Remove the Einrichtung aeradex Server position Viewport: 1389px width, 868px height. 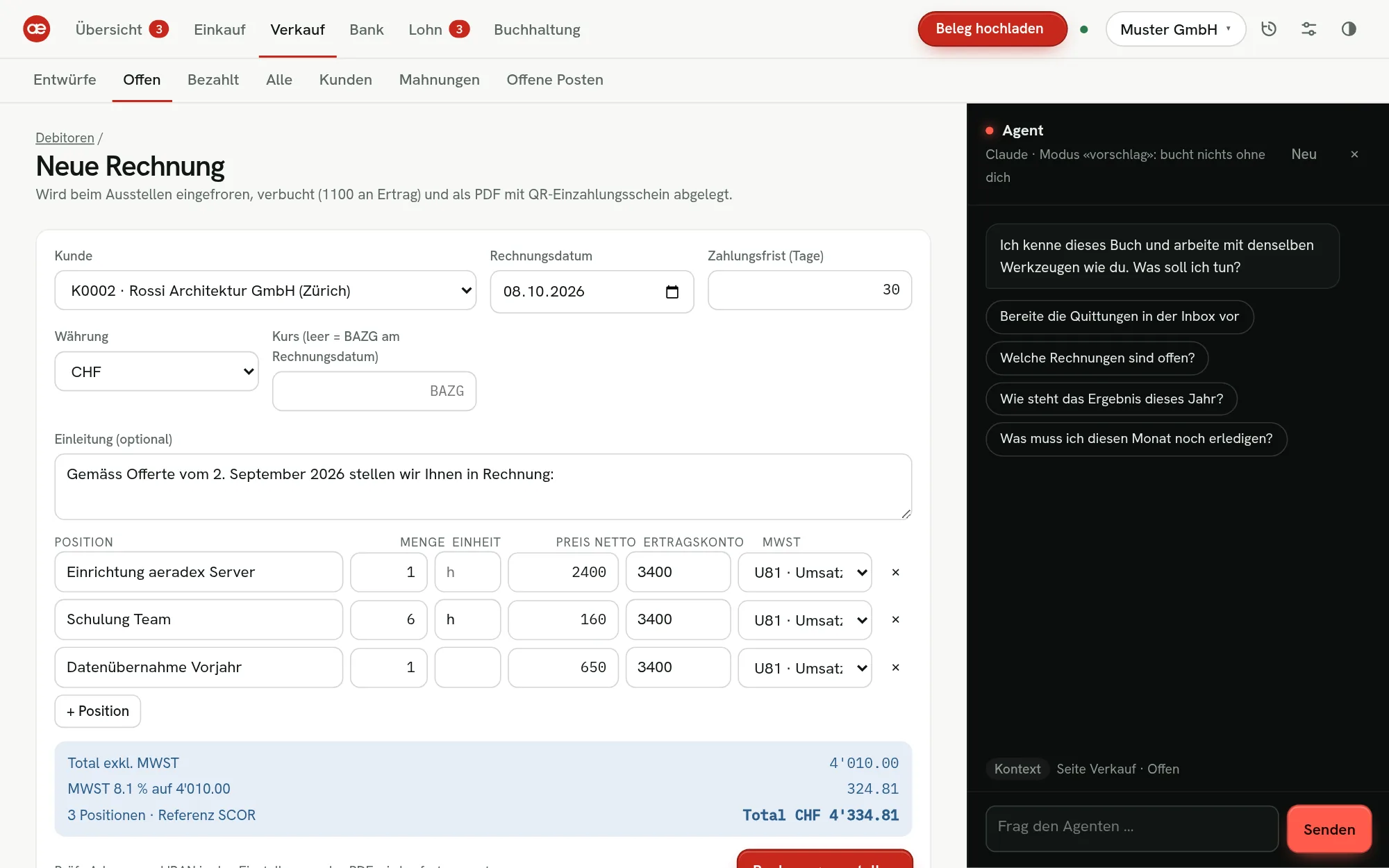[x=895, y=572]
